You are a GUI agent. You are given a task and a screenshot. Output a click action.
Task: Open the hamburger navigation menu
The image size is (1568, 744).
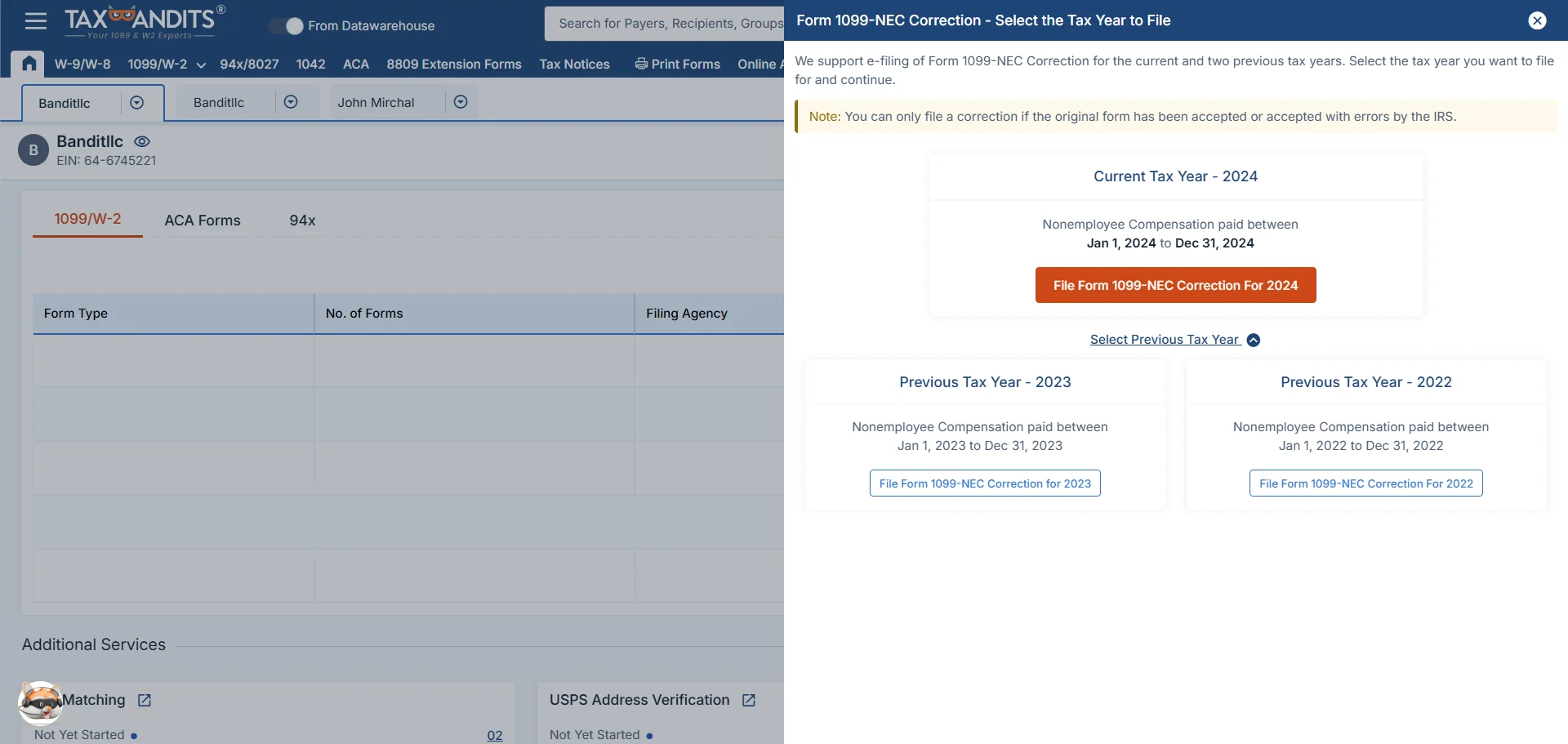(x=36, y=21)
